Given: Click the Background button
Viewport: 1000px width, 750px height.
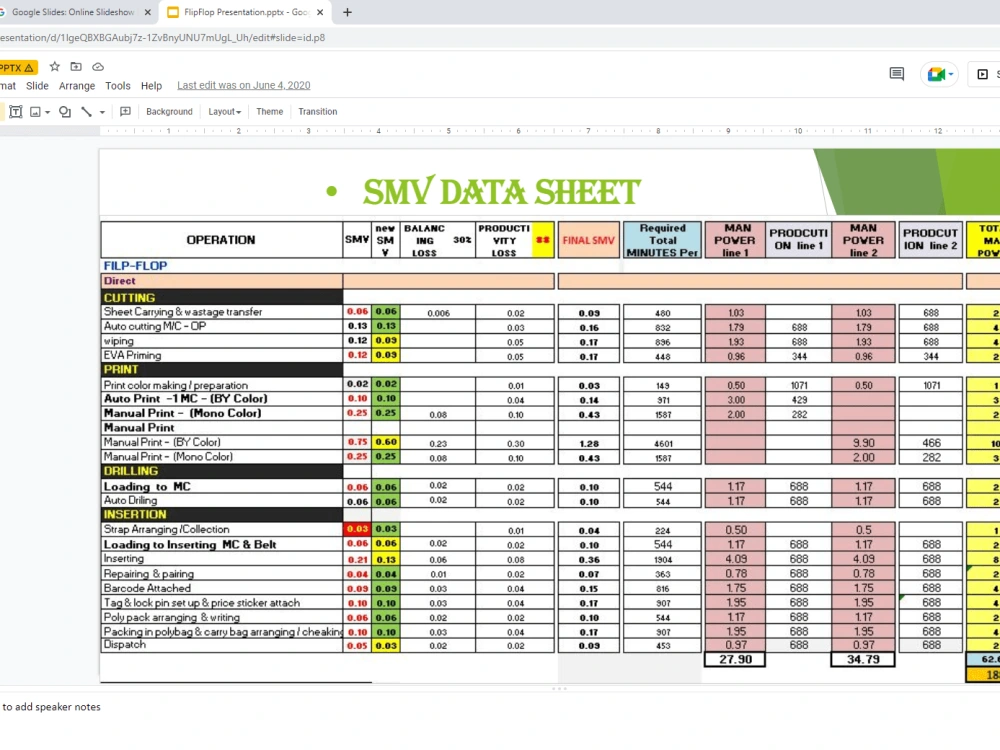Looking at the screenshot, I should pos(169,112).
